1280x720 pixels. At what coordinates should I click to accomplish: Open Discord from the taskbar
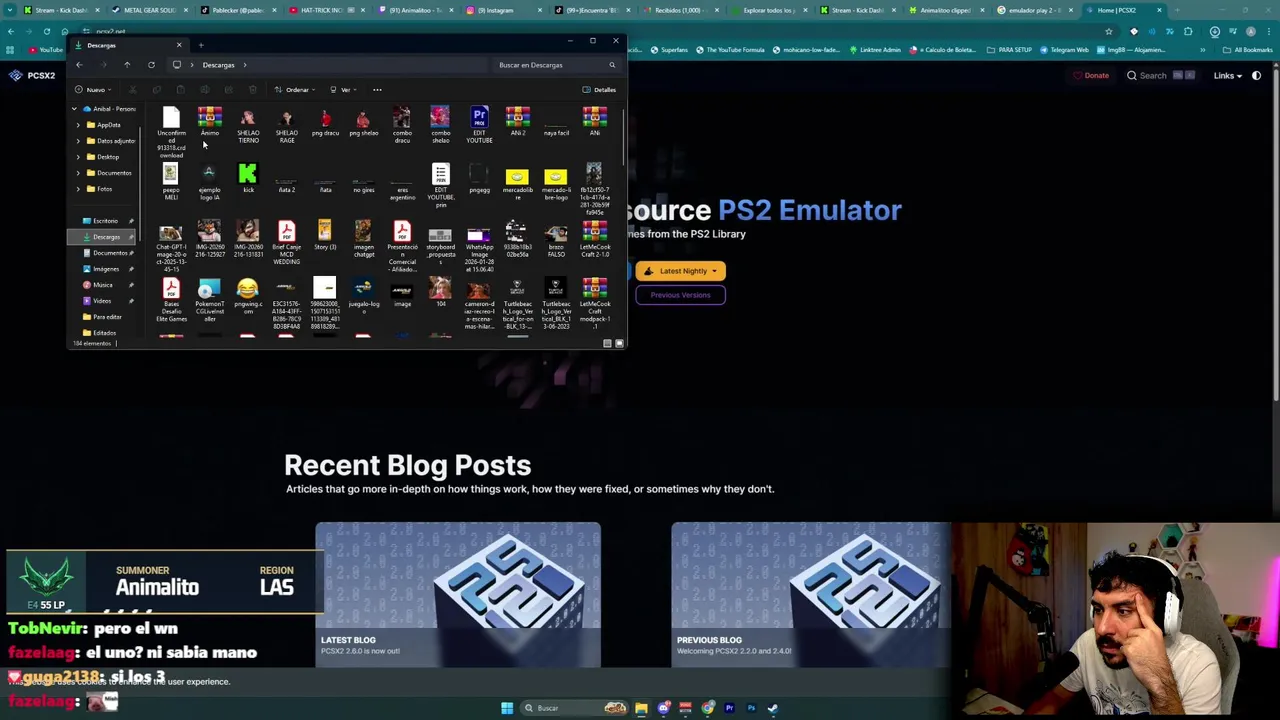click(663, 708)
